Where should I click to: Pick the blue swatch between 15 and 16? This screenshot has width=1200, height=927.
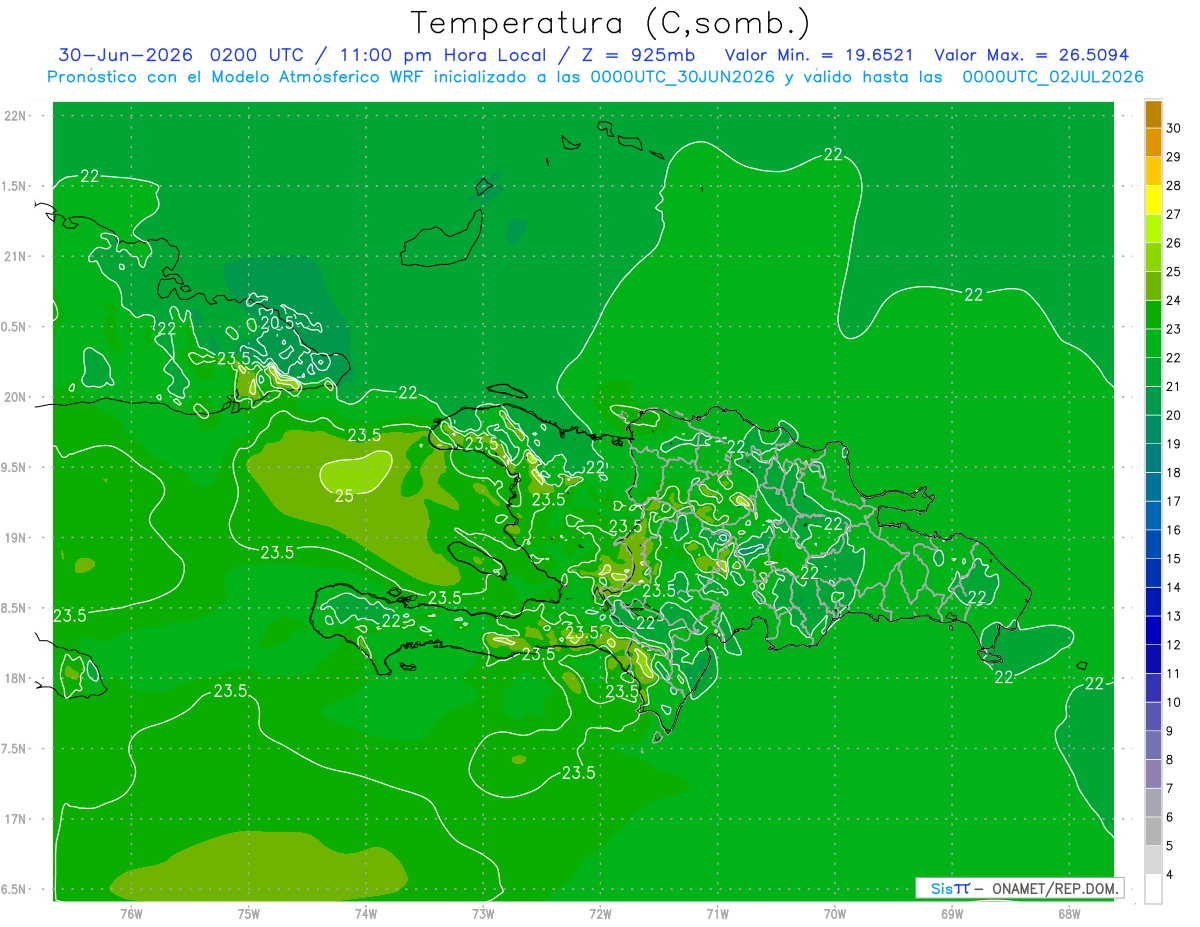click(1153, 544)
